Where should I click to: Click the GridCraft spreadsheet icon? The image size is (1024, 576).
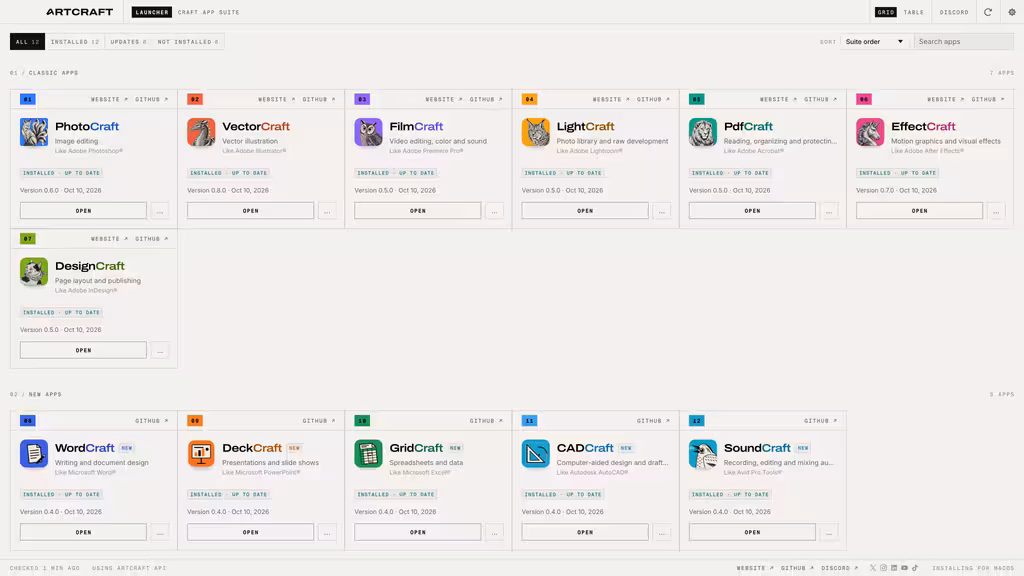click(368, 453)
